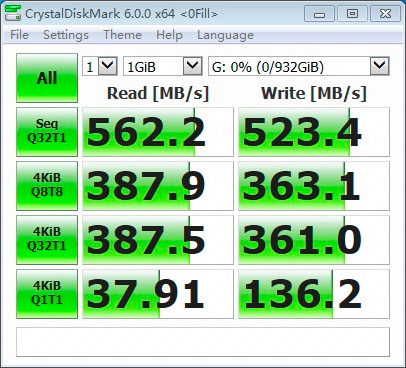
Task: Start the 4KiB Q32T1 test
Action: [x=47, y=240]
